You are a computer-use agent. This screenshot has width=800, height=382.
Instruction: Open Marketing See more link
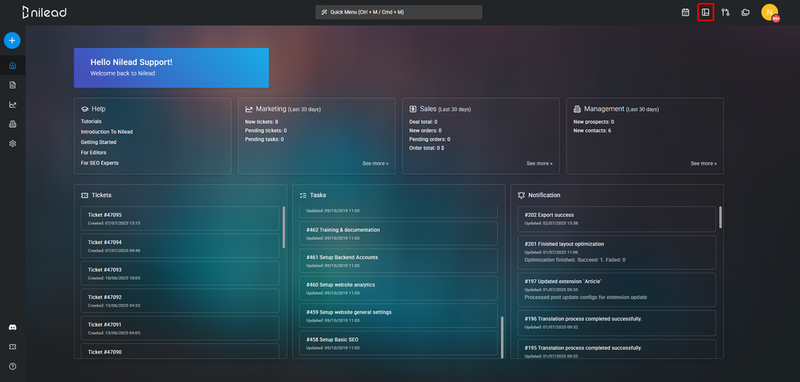pyautogui.click(x=375, y=164)
